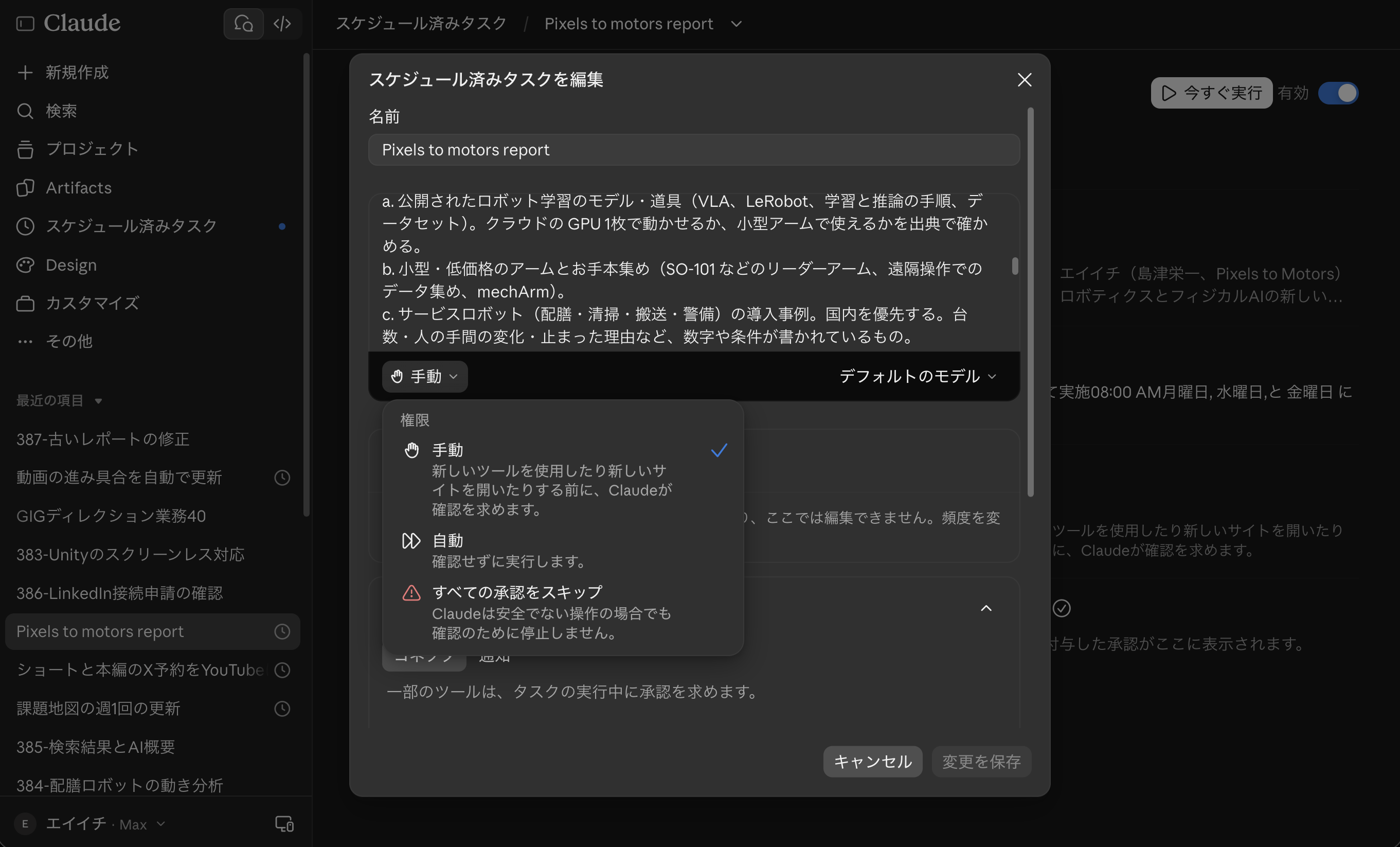Viewport: 1400px width, 847px height.
Task: Click clock icon on 課題地図の週1回の更新 row
Action: click(x=282, y=709)
